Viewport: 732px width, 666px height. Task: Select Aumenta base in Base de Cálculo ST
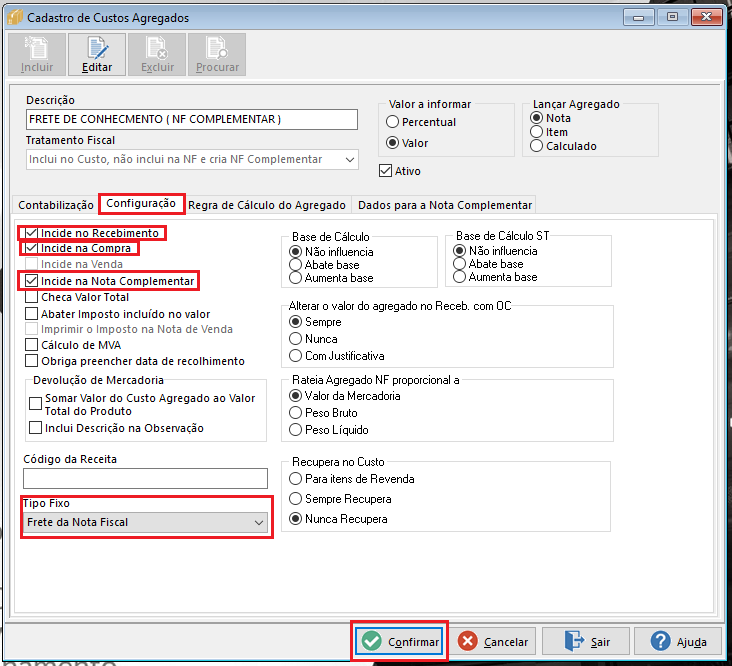point(495,277)
